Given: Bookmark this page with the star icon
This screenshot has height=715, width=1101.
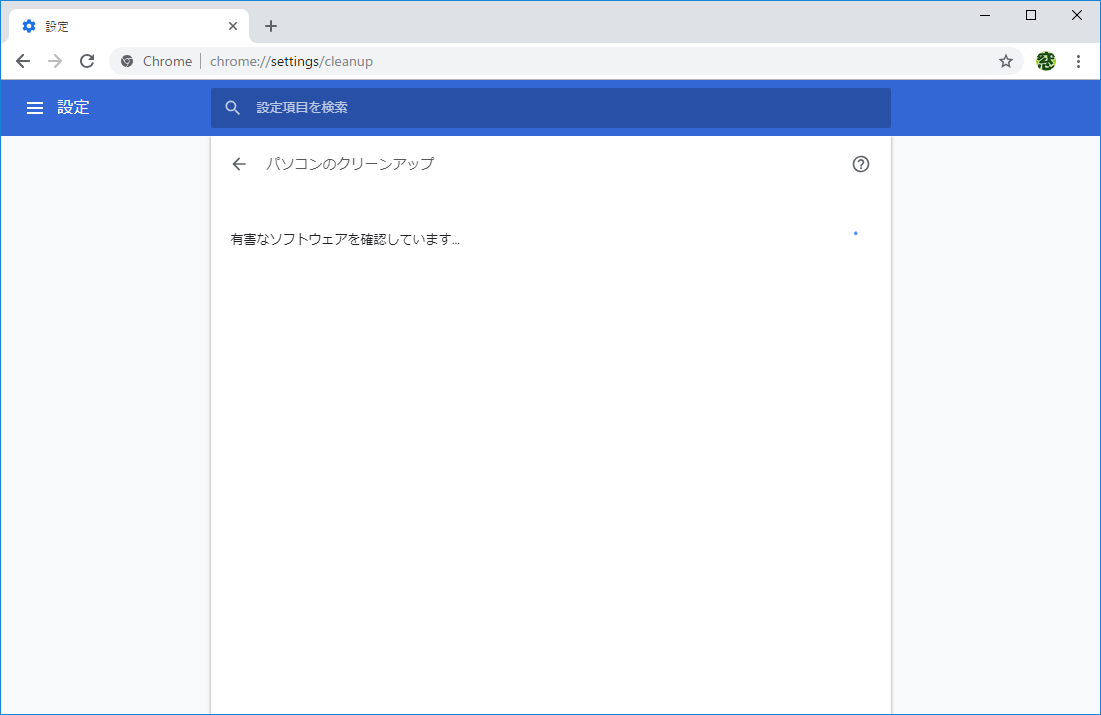Looking at the screenshot, I should click(1006, 61).
